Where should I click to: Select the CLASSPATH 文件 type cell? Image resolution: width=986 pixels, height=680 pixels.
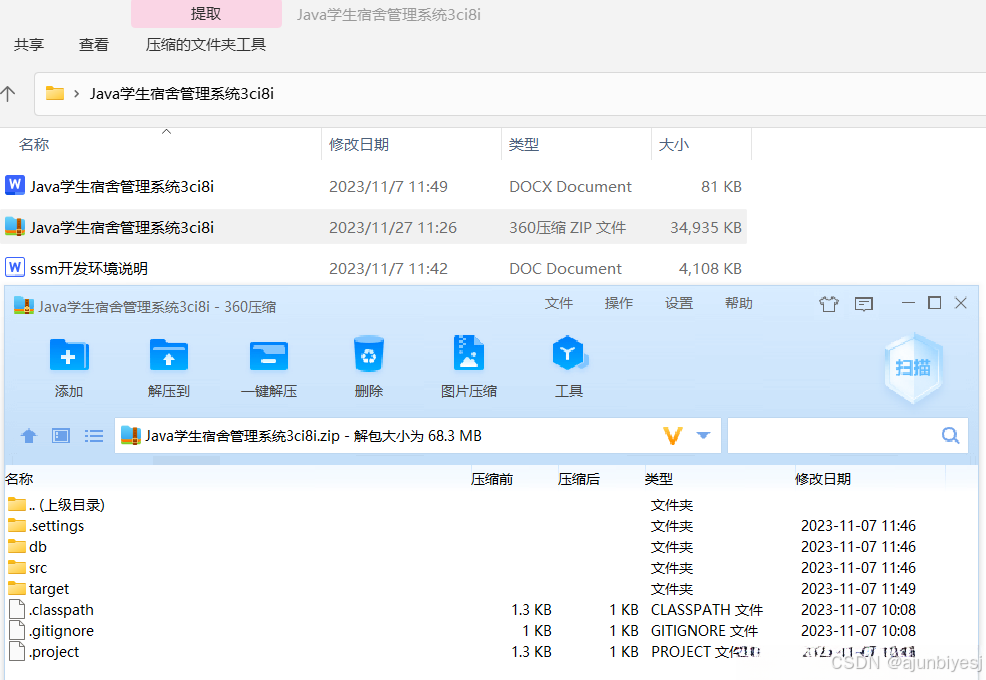coord(707,610)
